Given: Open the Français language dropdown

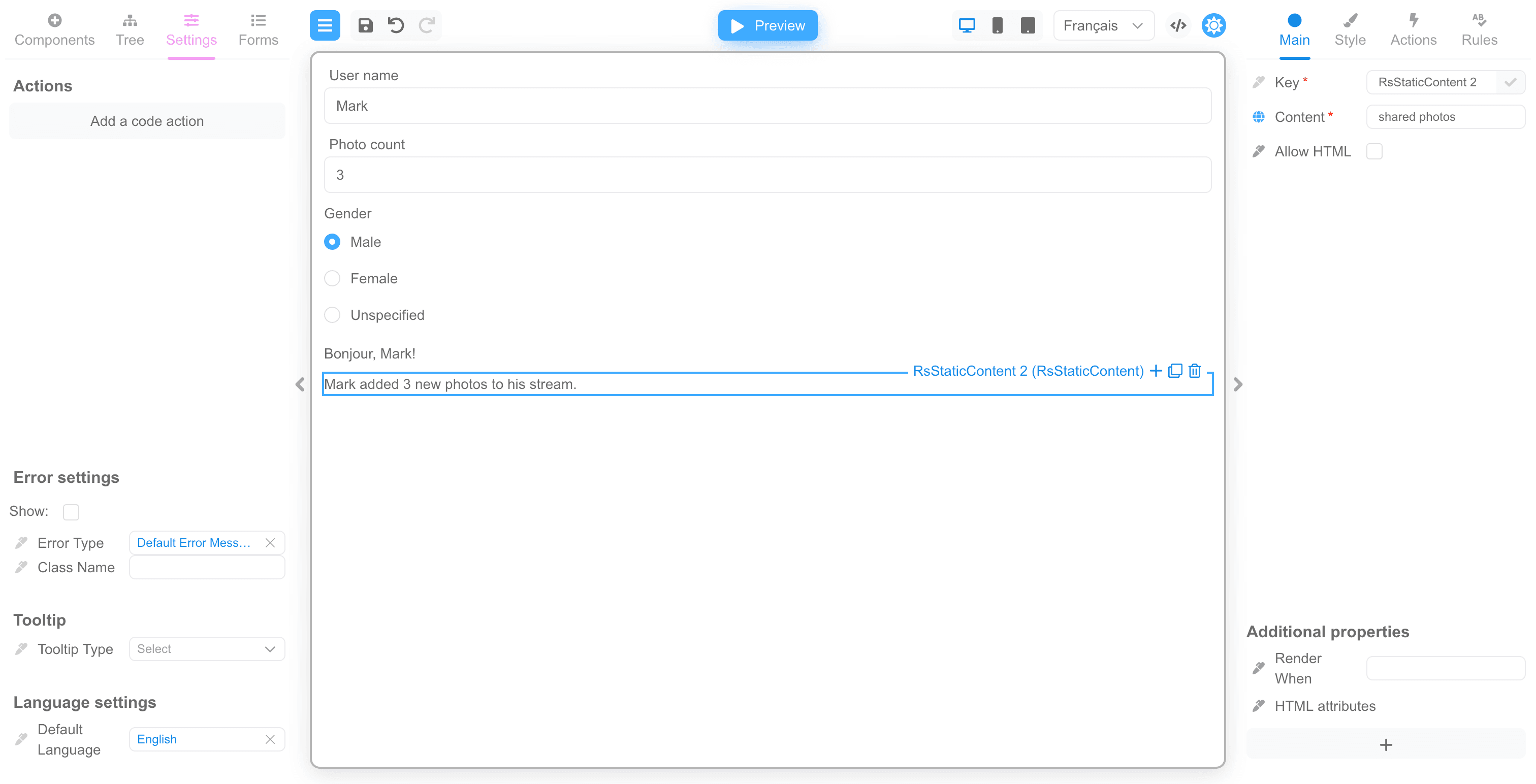Looking at the screenshot, I should pos(1103,25).
